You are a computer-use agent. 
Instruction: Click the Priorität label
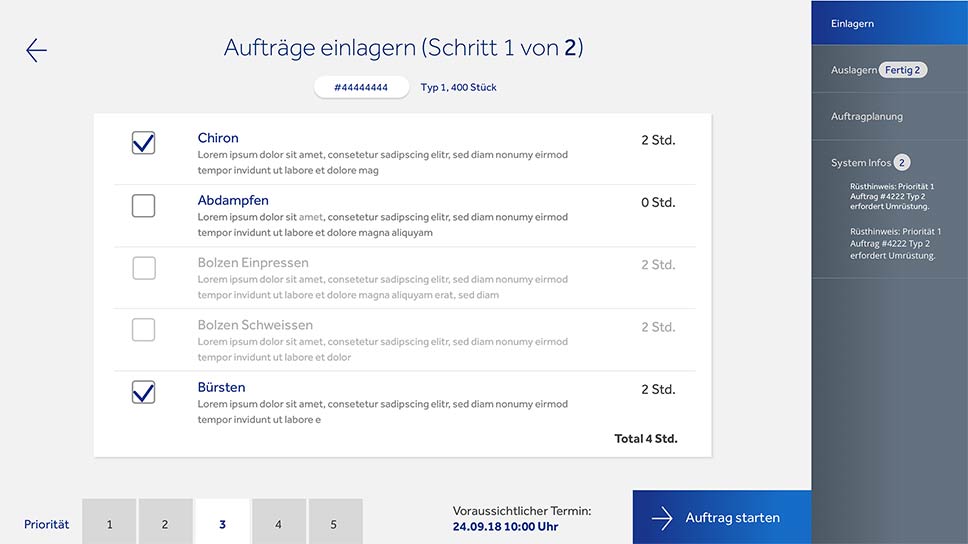(46, 524)
